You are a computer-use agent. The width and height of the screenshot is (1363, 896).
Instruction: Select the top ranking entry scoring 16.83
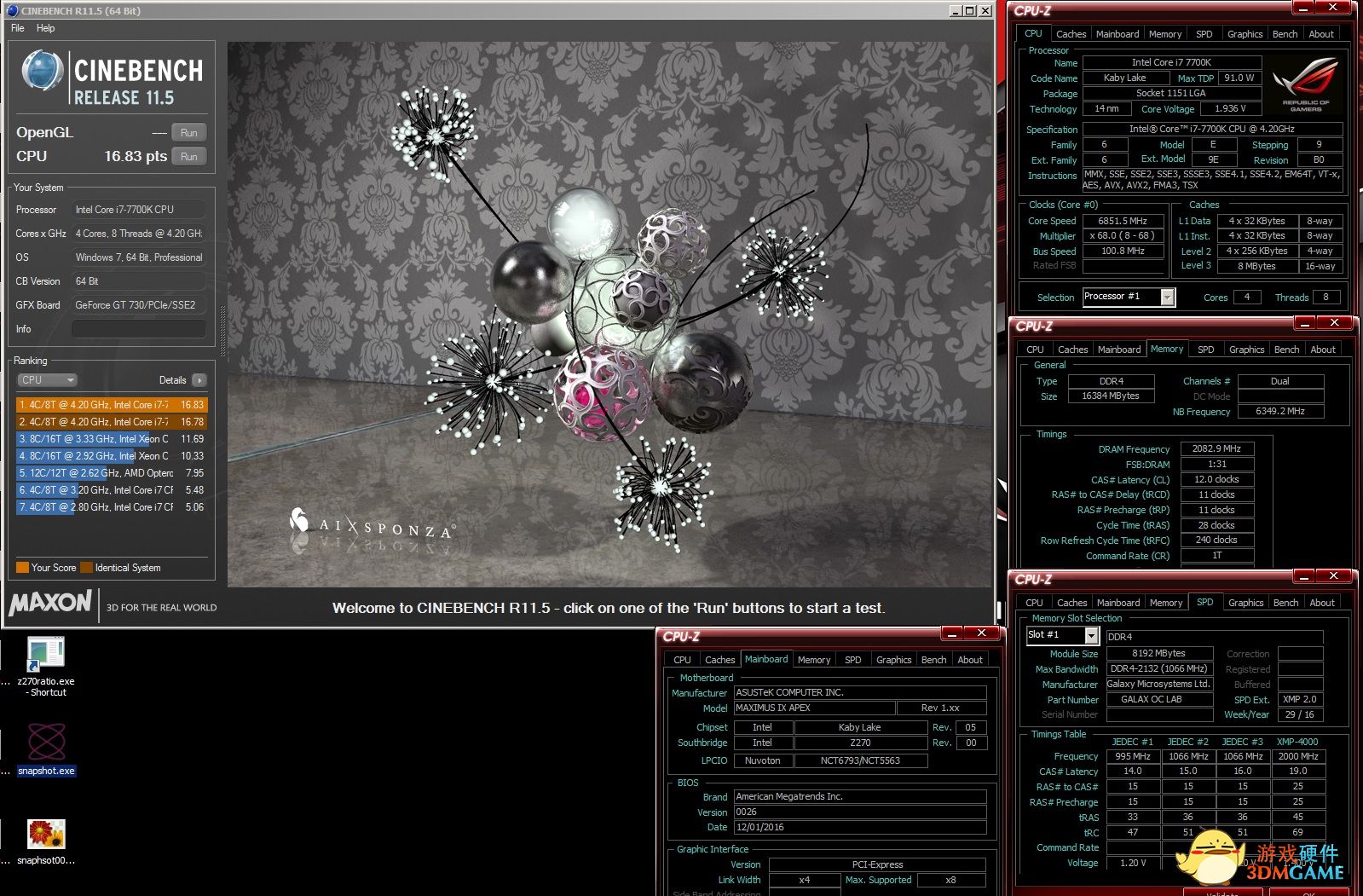point(111,405)
